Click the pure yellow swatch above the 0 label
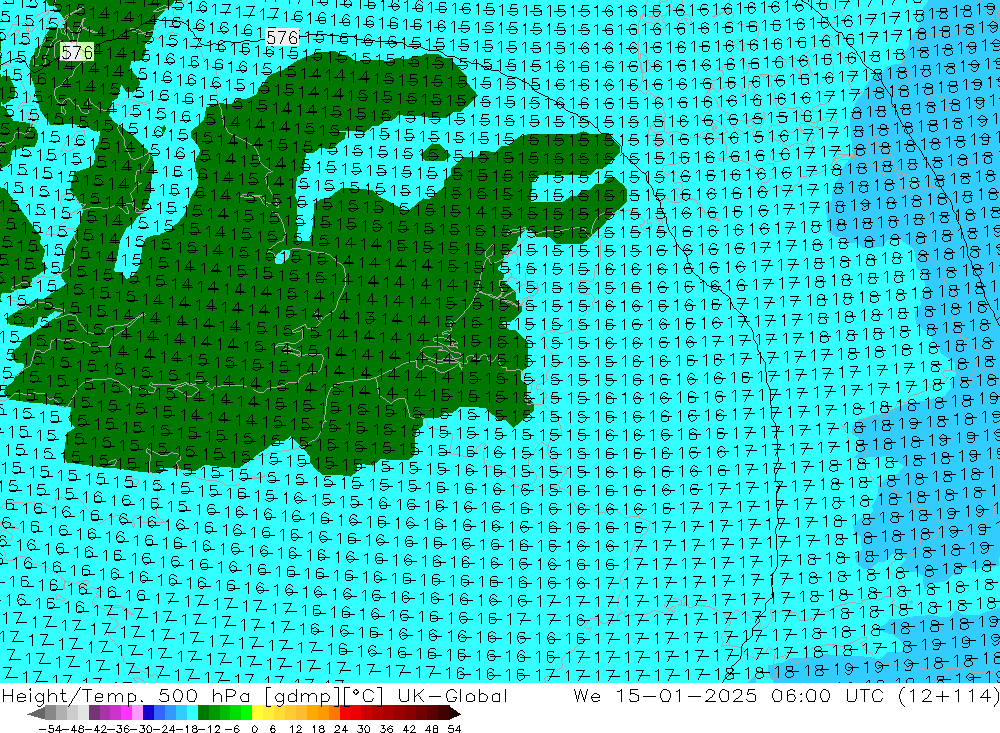This screenshot has height=733, width=1000. pos(258,713)
